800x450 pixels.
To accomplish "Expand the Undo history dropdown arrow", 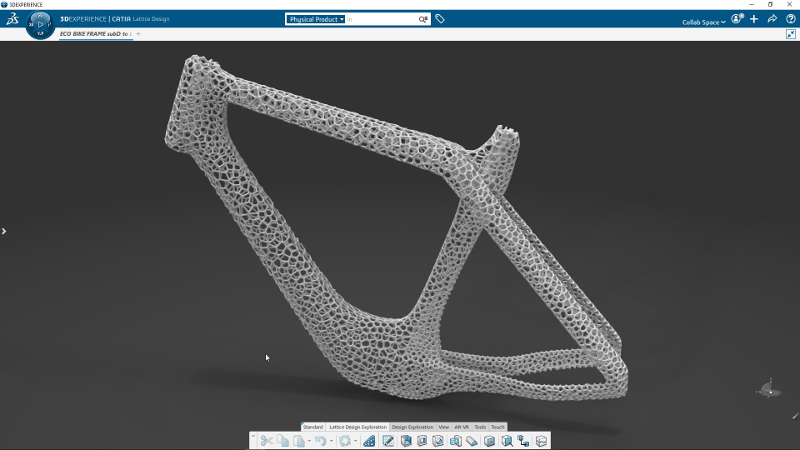I will pyautogui.click(x=329, y=441).
